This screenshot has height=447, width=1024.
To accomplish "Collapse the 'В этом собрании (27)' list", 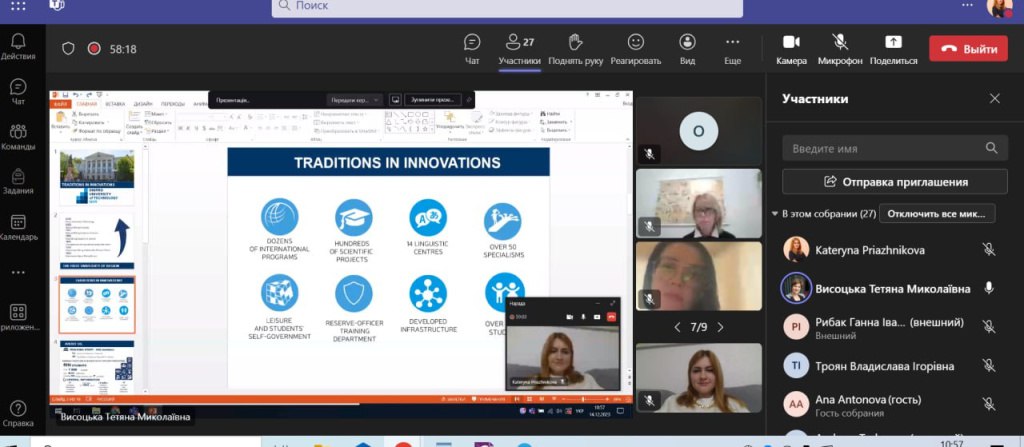I will tap(775, 214).
